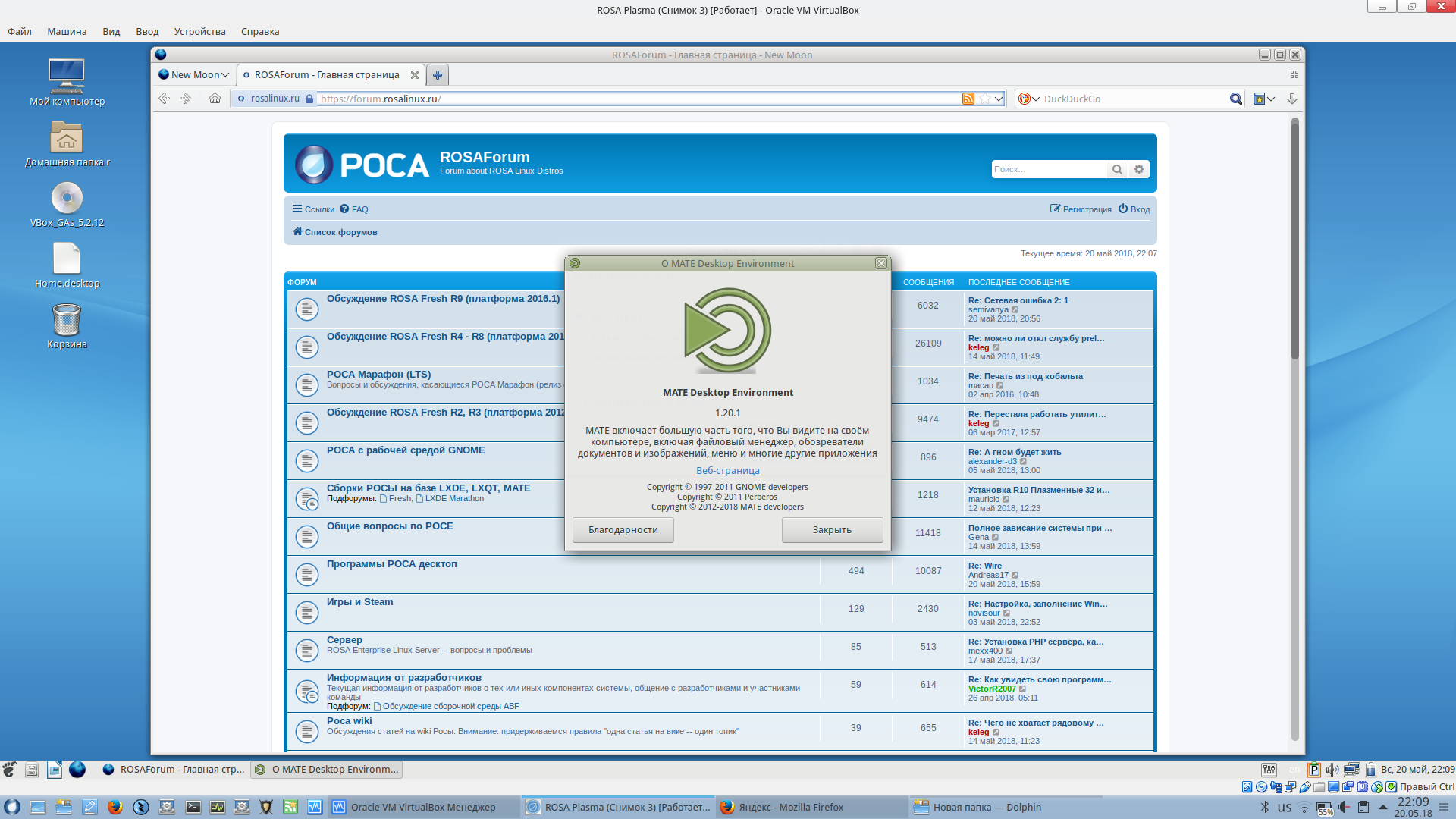Click the downloads arrow icon in toolbar
This screenshot has width=1456, height=819.
tap(1292, 99)
